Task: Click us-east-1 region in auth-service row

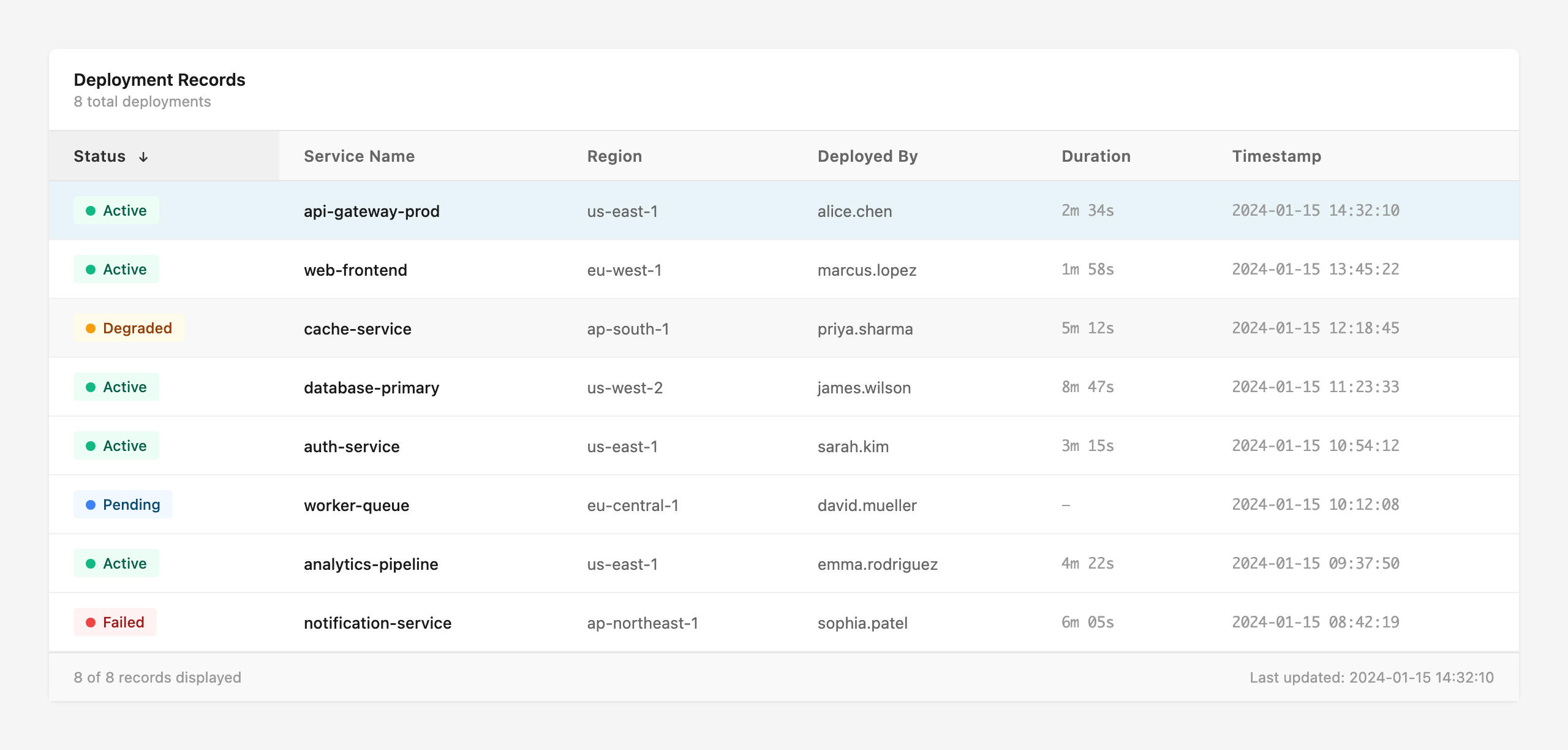Action: 622,447
